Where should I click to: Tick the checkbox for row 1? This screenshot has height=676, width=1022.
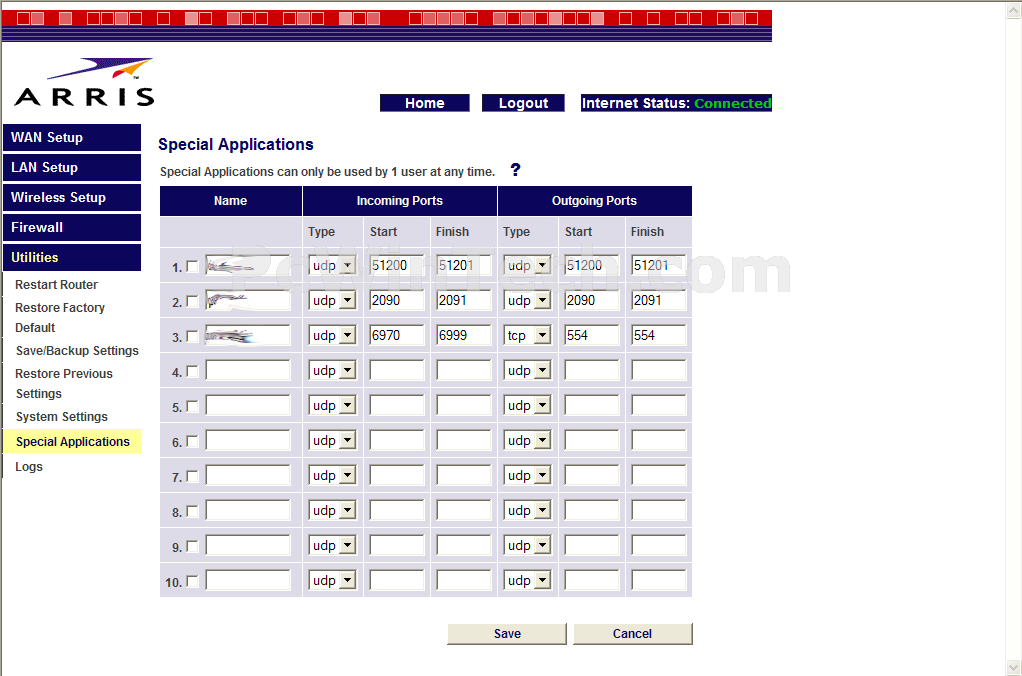point(192,266)
